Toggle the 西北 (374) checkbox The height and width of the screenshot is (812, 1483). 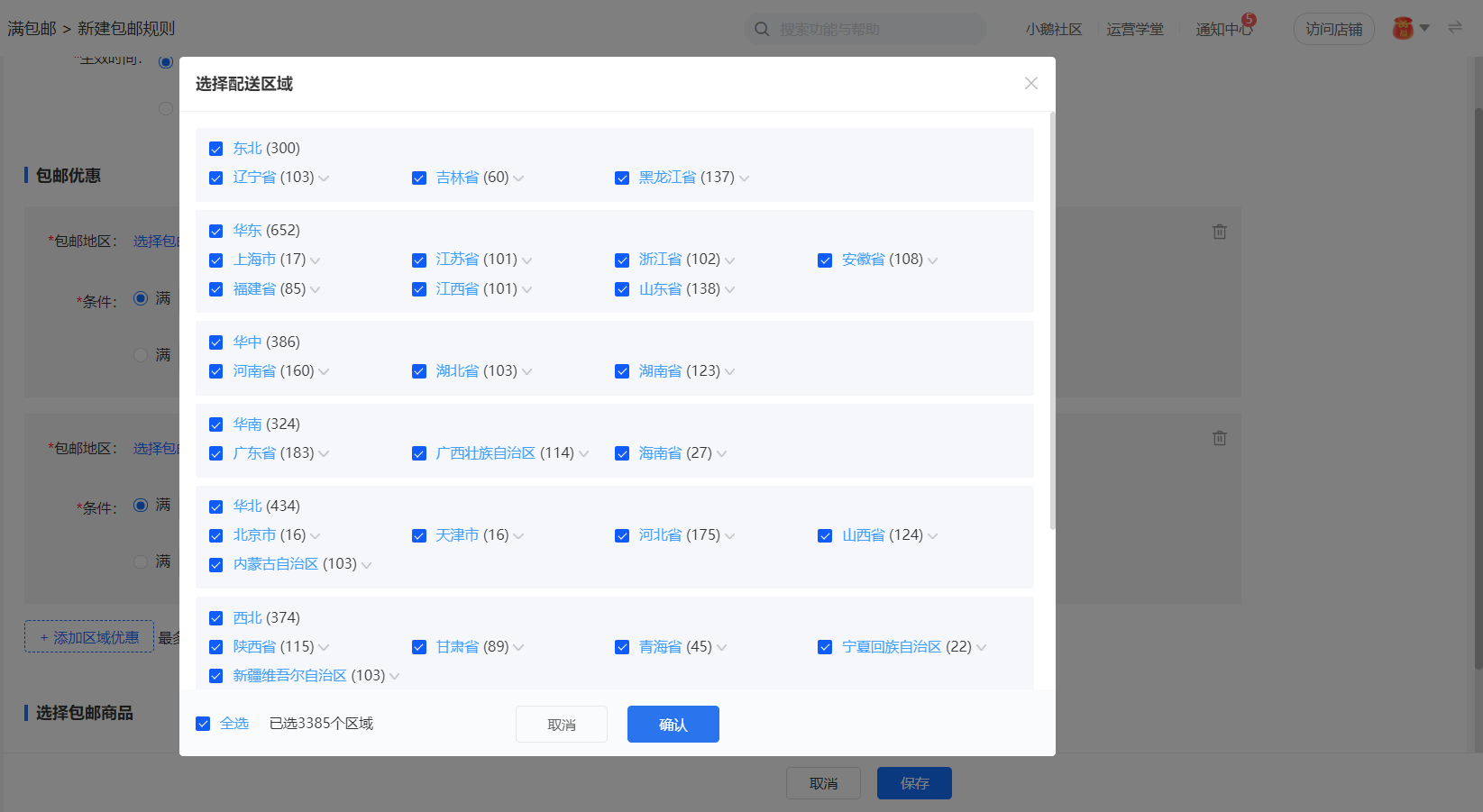click(x=216, y=618)
